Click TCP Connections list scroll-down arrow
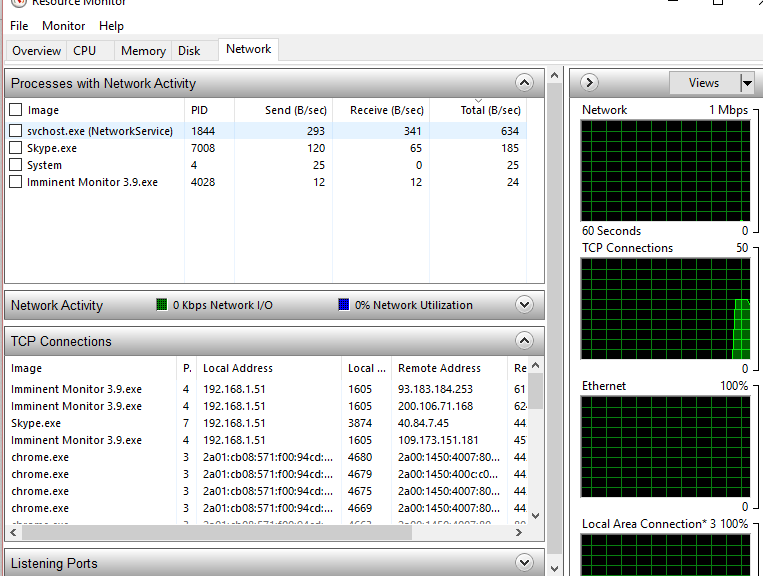Viewport: 763px width, 576px height. click(536, 516)
